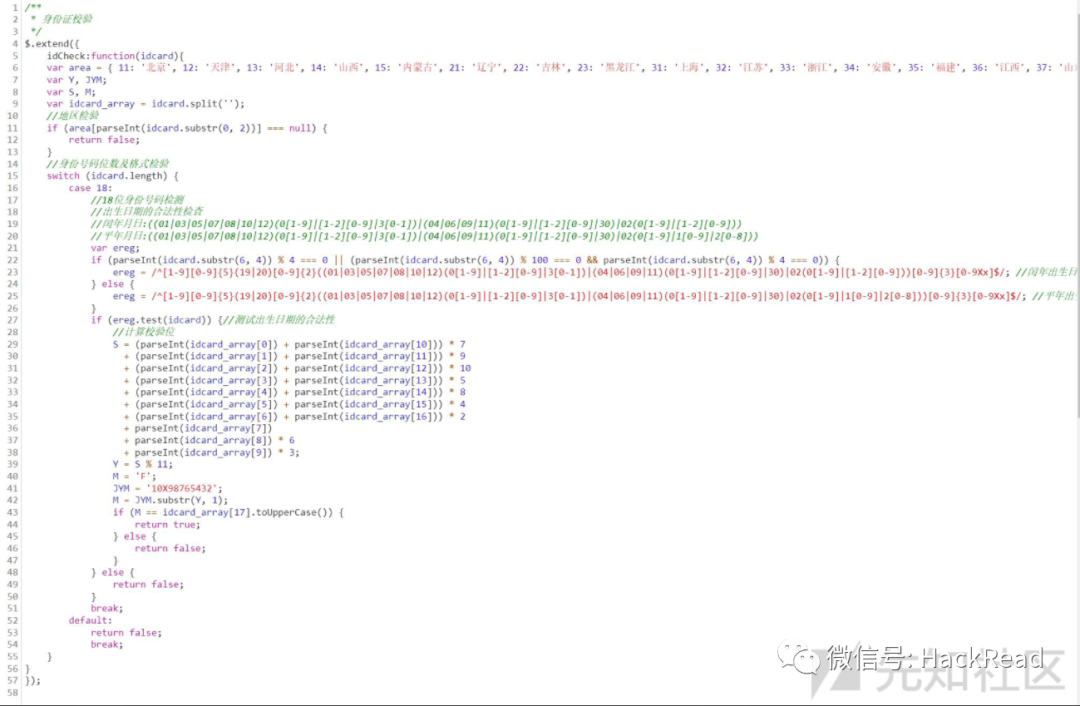Click the 'var ereg;' declaration
Viewport: 1080px width, 706px height.
coord(115,248)
